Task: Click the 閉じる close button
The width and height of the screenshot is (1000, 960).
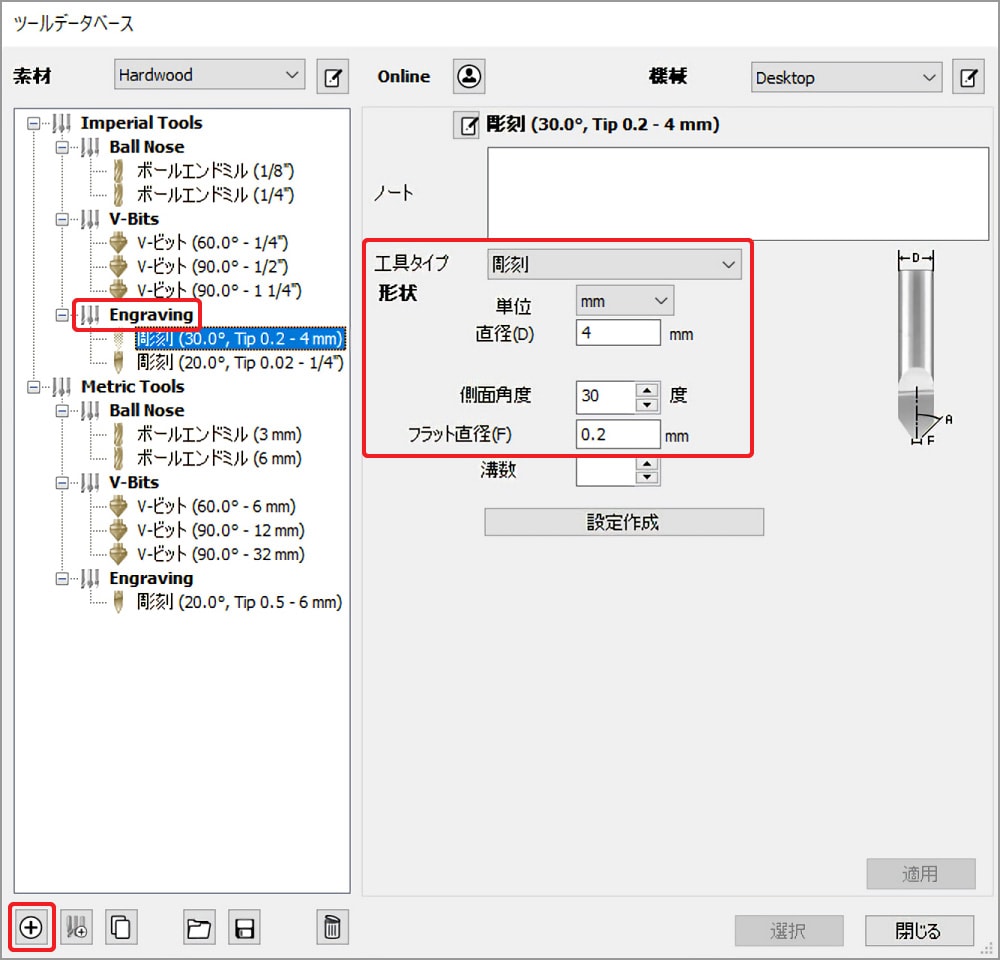Action: [918, 931]
